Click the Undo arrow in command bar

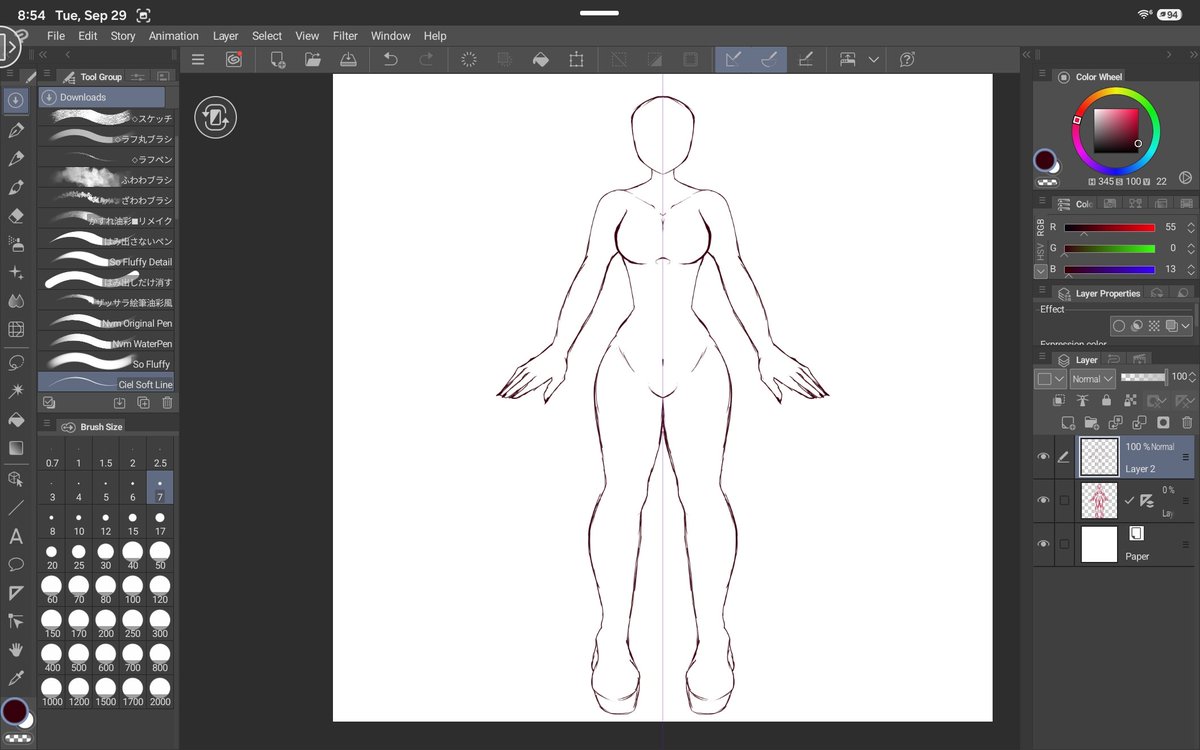(x=391, y=60)
